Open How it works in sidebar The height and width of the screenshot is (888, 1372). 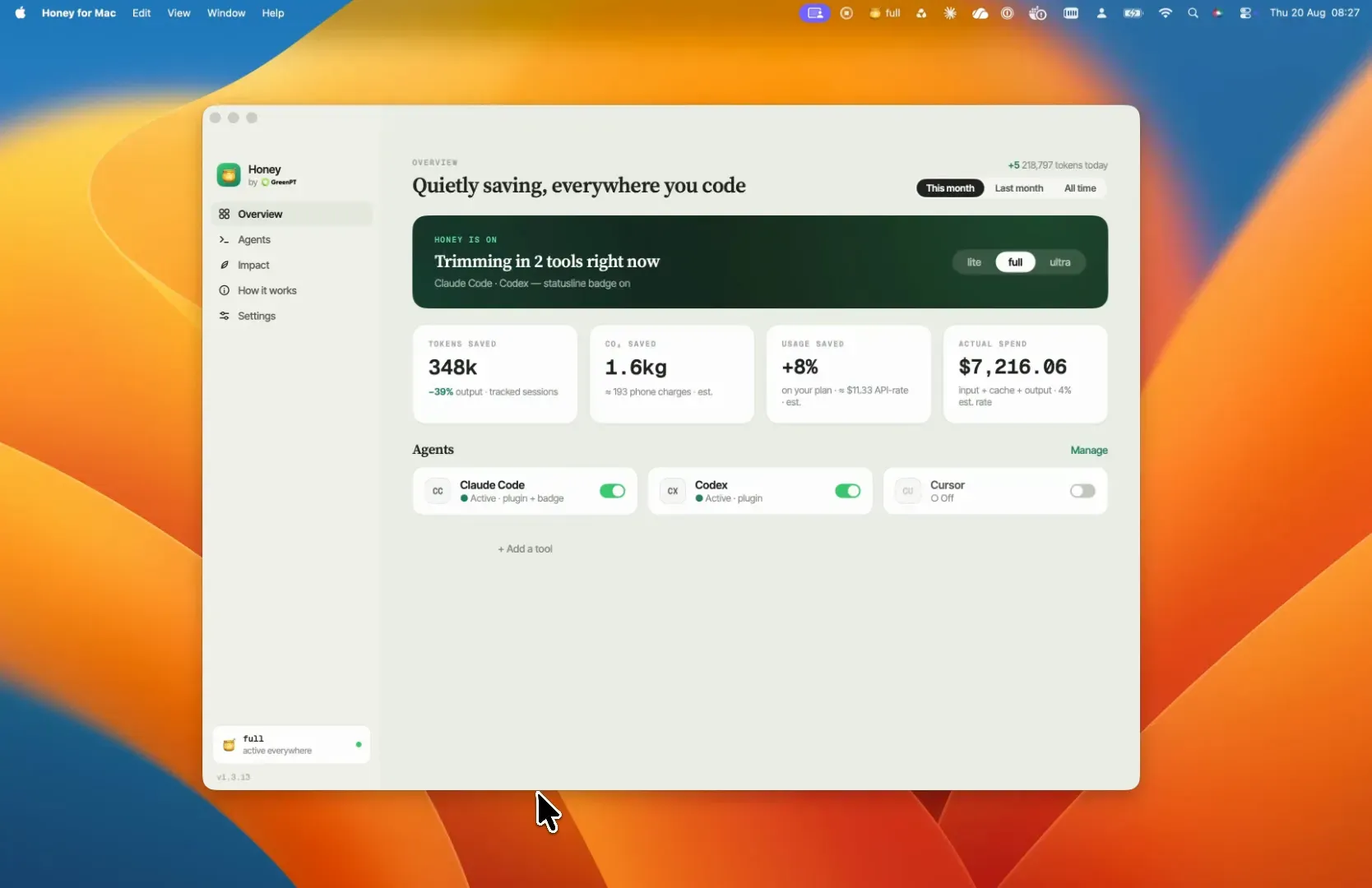pyautogui.click(x=292, y=290)
